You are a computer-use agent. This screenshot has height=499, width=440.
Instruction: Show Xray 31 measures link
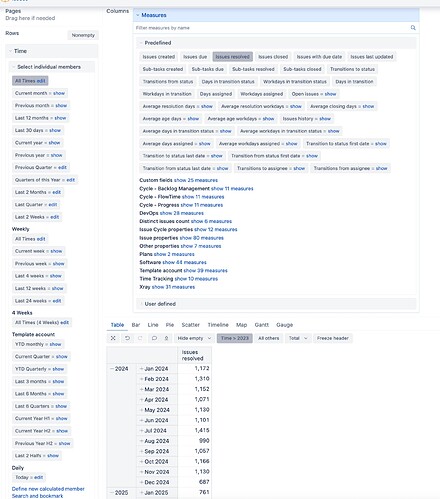point(173,287)
